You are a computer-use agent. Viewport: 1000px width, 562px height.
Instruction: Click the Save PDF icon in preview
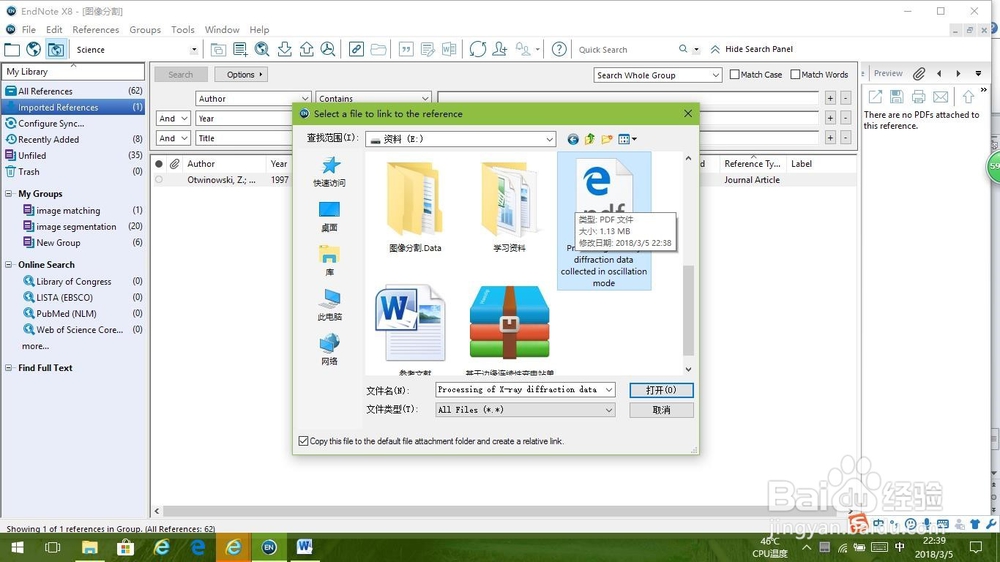point(897,96)
